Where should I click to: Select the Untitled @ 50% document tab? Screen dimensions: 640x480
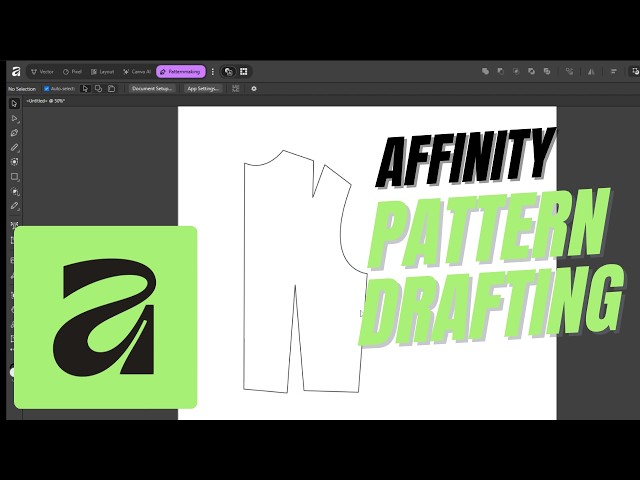(46, 101)
